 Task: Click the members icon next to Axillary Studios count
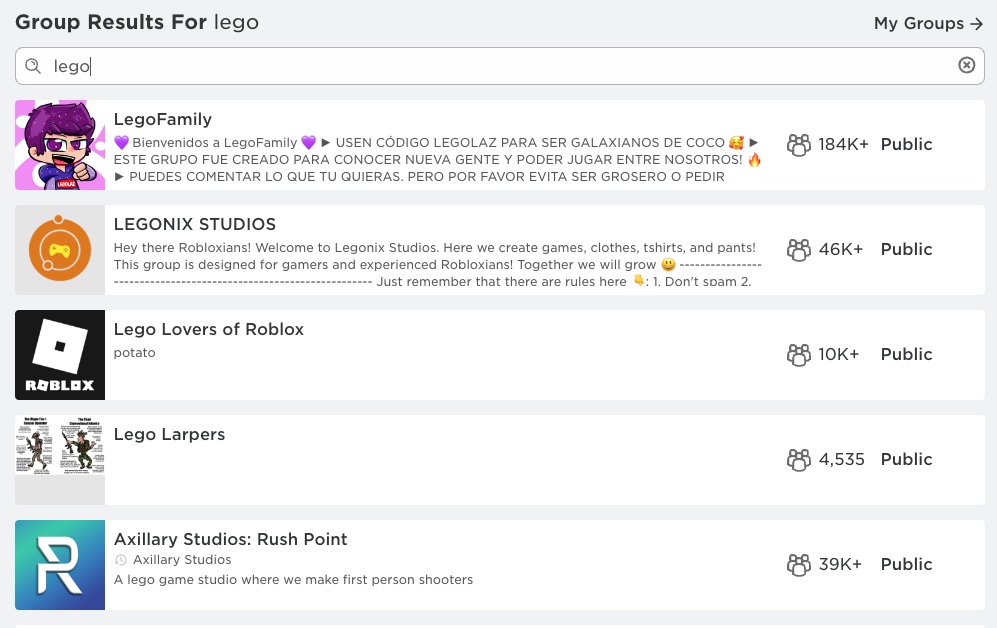click(798, 565)
